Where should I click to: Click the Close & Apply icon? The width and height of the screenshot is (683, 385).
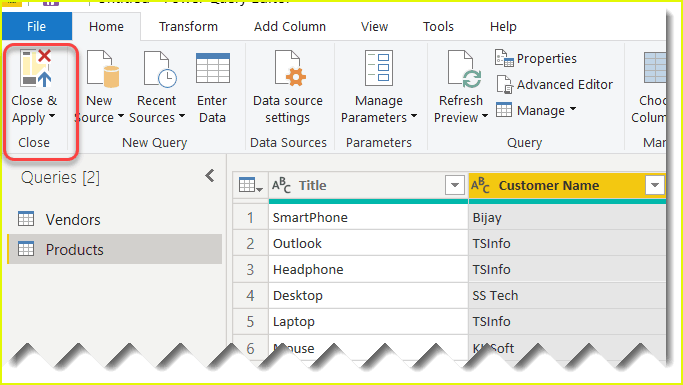click(x=36, y=68)
